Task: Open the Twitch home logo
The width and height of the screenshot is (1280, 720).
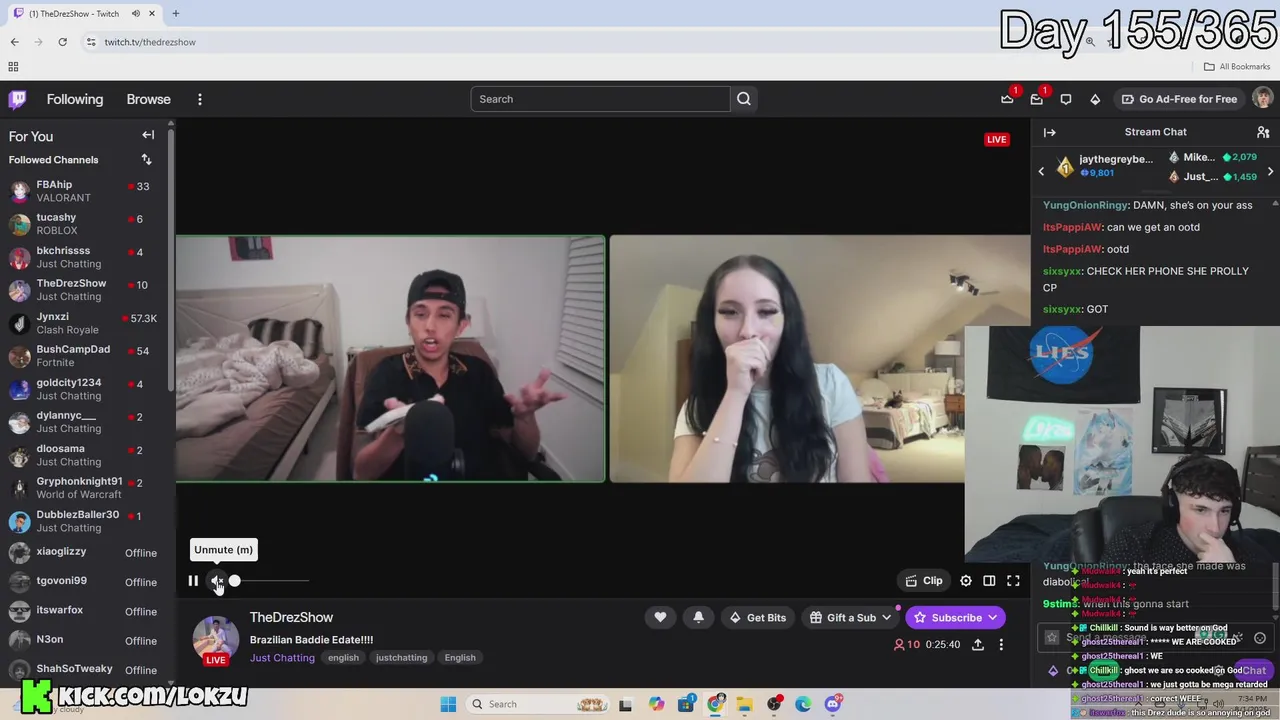Action: (x=18, y=99)
